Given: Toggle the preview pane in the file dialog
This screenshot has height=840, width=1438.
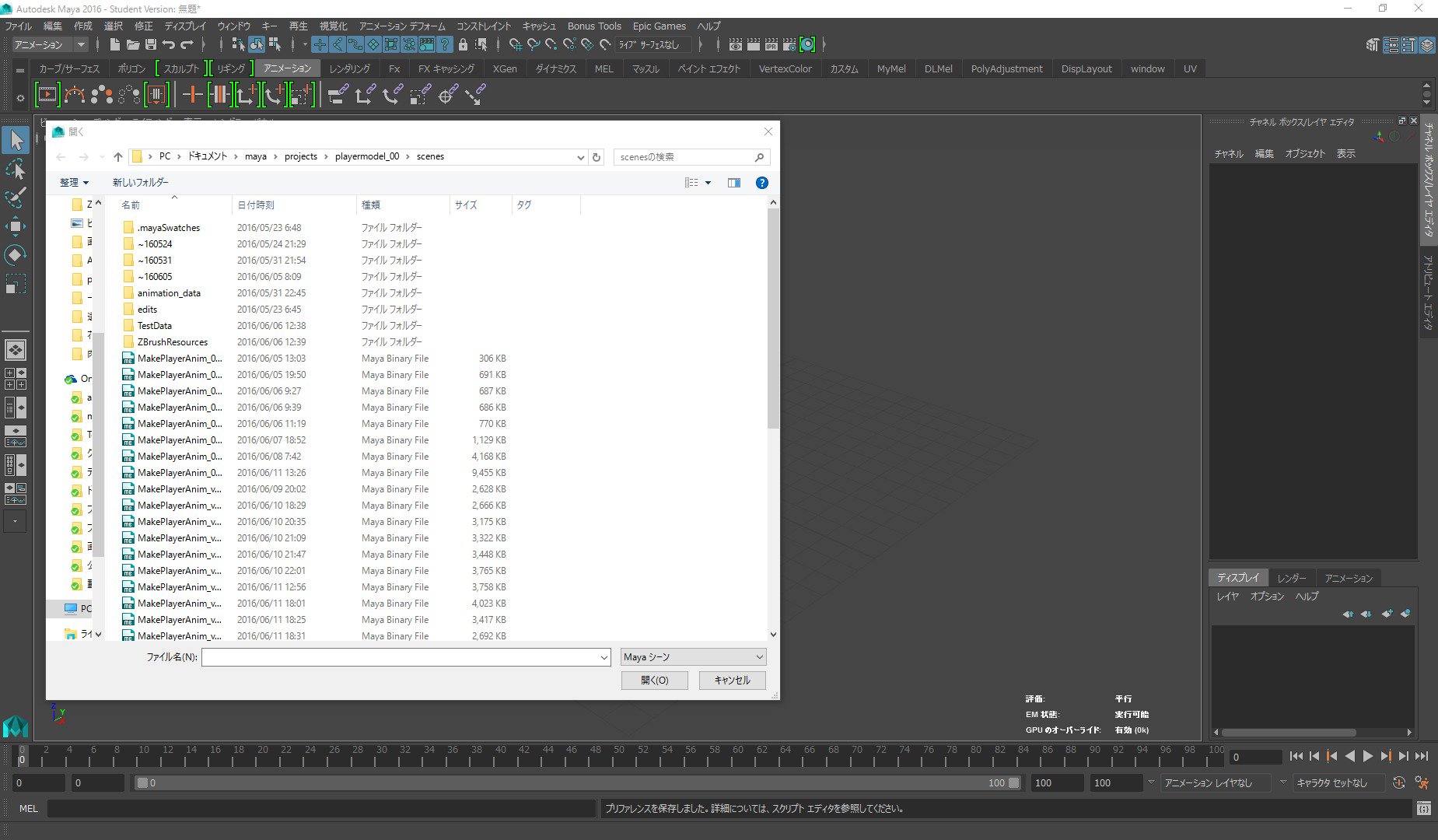Looking at the screenshot, I should 733,182.
